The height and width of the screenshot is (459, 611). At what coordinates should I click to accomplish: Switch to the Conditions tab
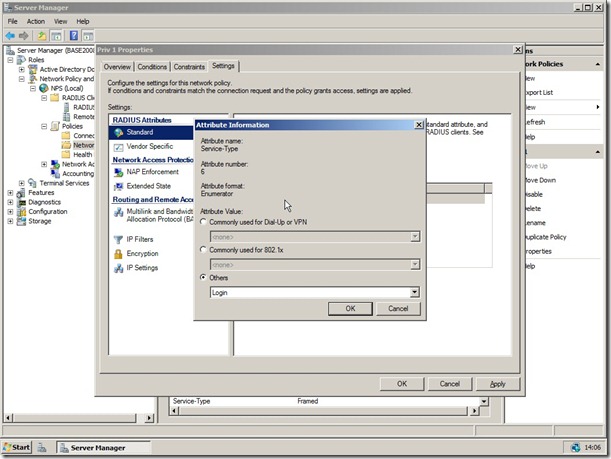point(152,67)
